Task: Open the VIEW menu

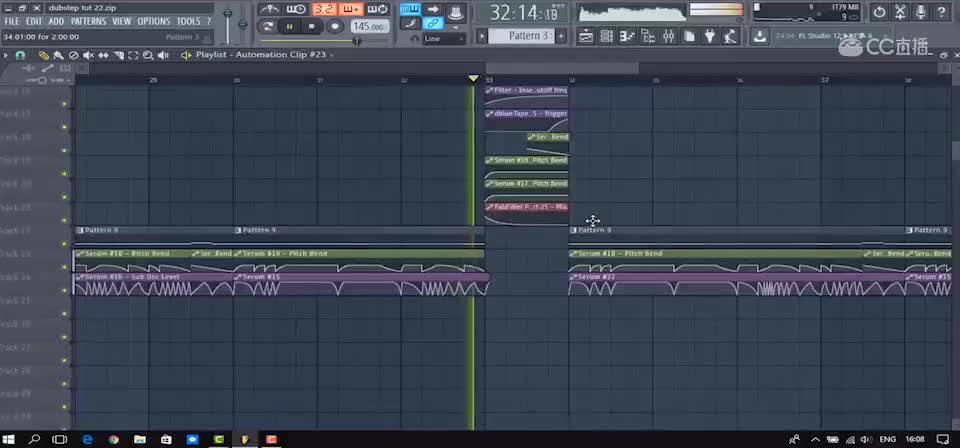Action: pyautogui.click(x=122, y=21)
